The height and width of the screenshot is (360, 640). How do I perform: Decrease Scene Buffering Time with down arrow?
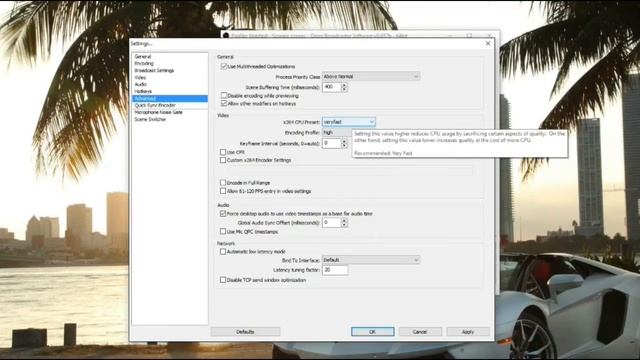pyautogui.click(x=344, y=89)
